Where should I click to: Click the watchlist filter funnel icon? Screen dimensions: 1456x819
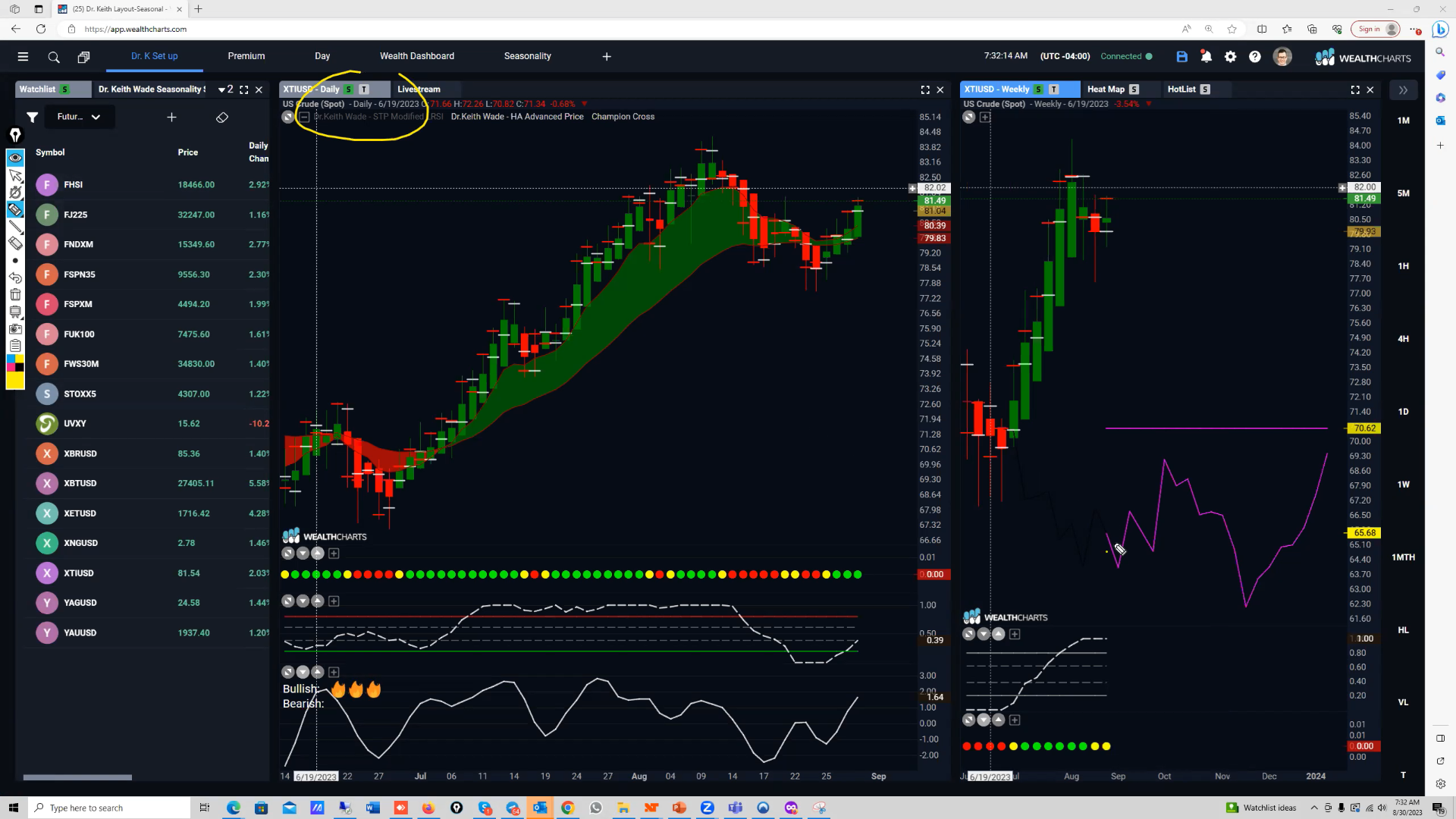[x=32, y=117]
